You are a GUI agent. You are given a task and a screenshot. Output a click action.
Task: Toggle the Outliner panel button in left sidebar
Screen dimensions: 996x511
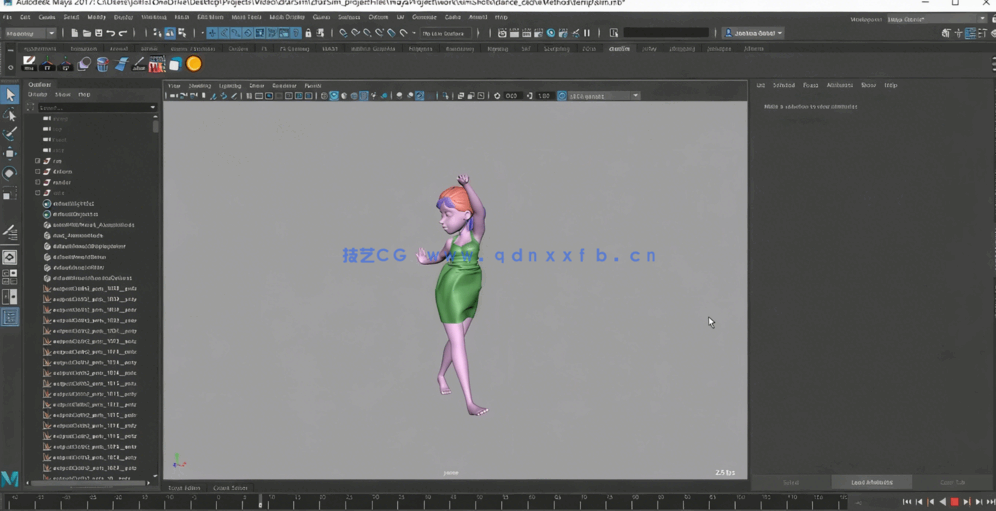click(x=10, y=317)
